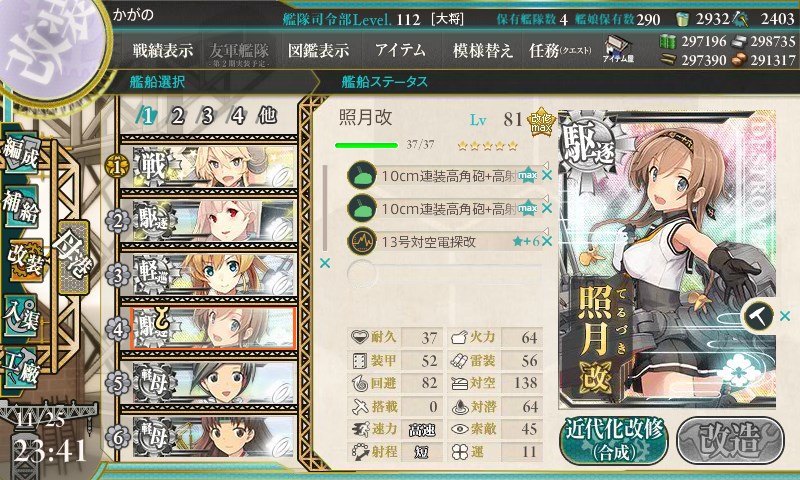Open the 入渠 repair dock sidebar icon

click(x=21, y=315)
